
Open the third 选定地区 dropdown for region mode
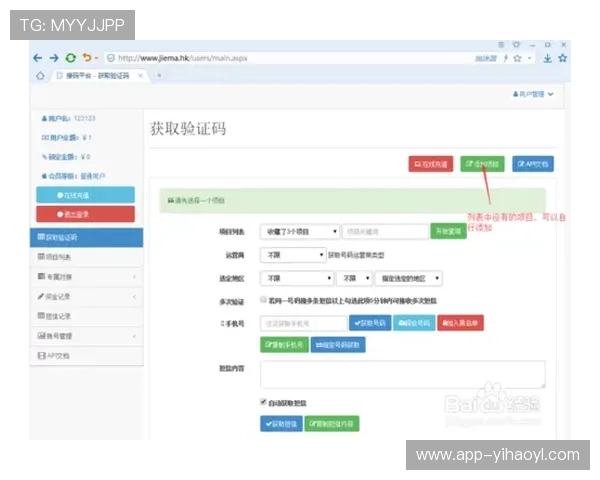pos(409,278)
